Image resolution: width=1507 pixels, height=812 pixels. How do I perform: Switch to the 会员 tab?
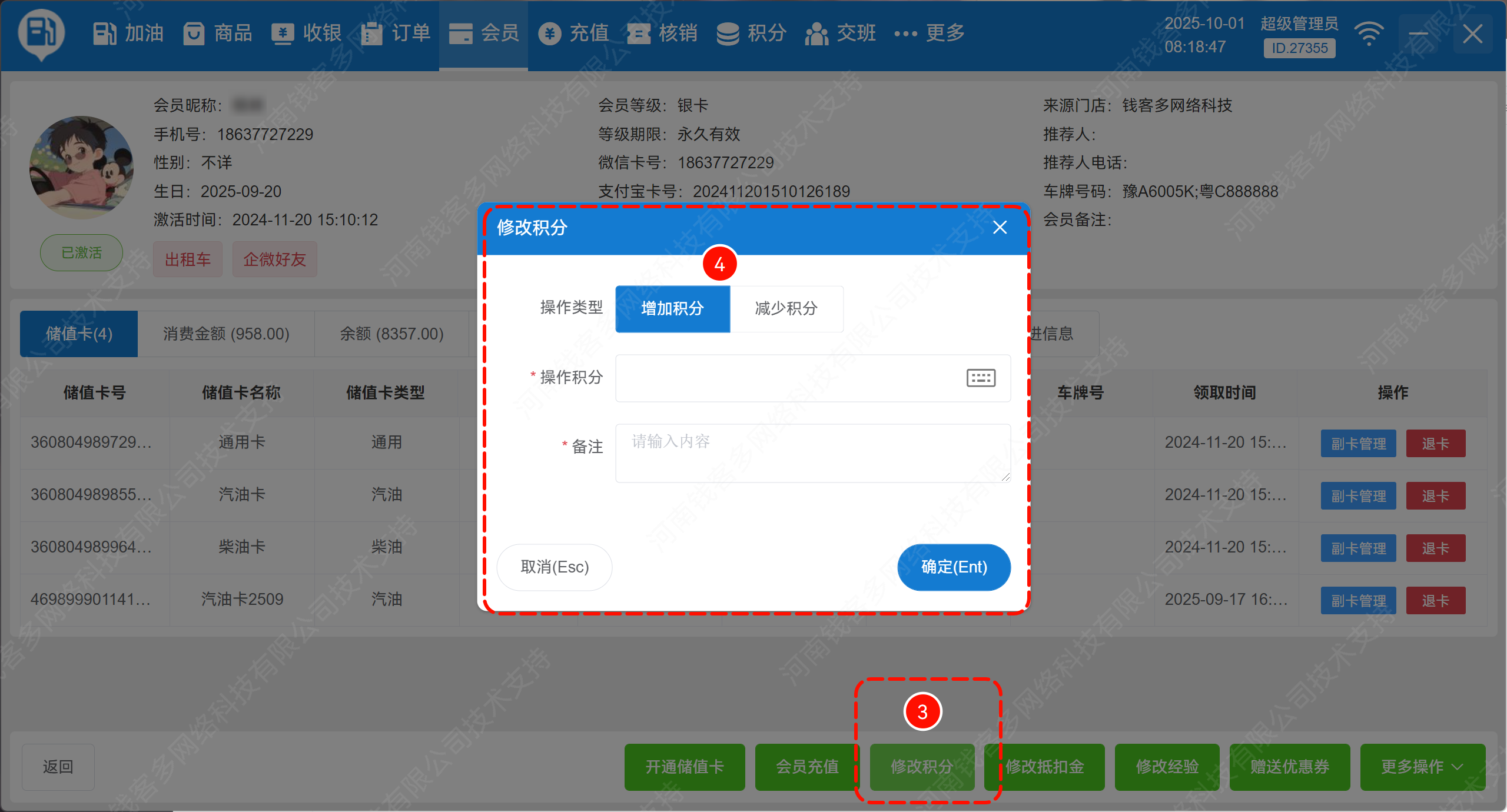click(x=484, y=34)
